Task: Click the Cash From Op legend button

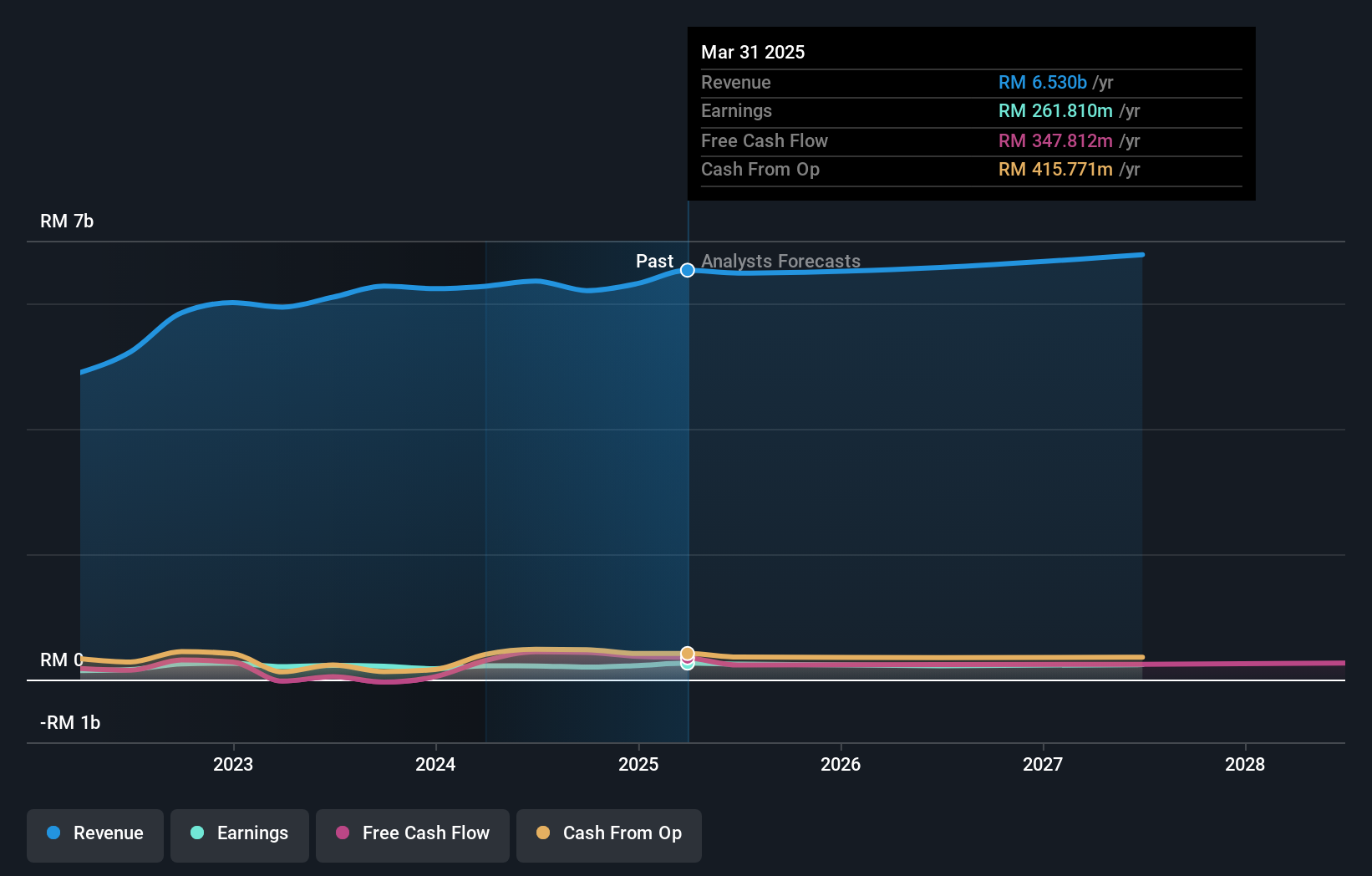Action: coord(608,834)
